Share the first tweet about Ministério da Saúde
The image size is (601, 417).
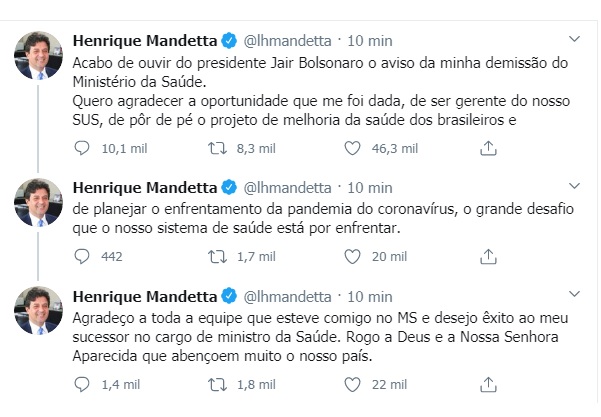click(487, 148)
